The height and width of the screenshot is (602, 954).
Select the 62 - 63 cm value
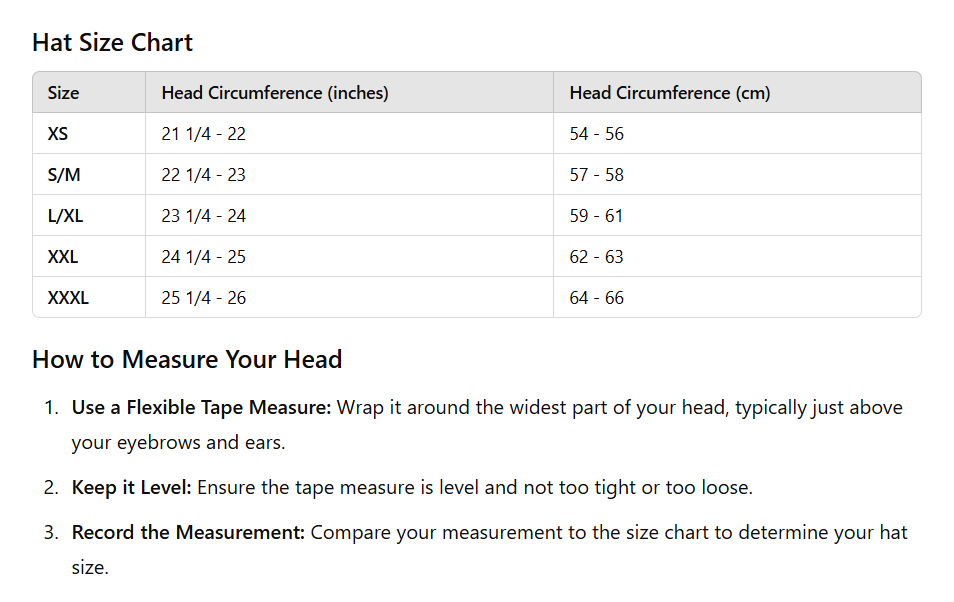coord(596,257)
